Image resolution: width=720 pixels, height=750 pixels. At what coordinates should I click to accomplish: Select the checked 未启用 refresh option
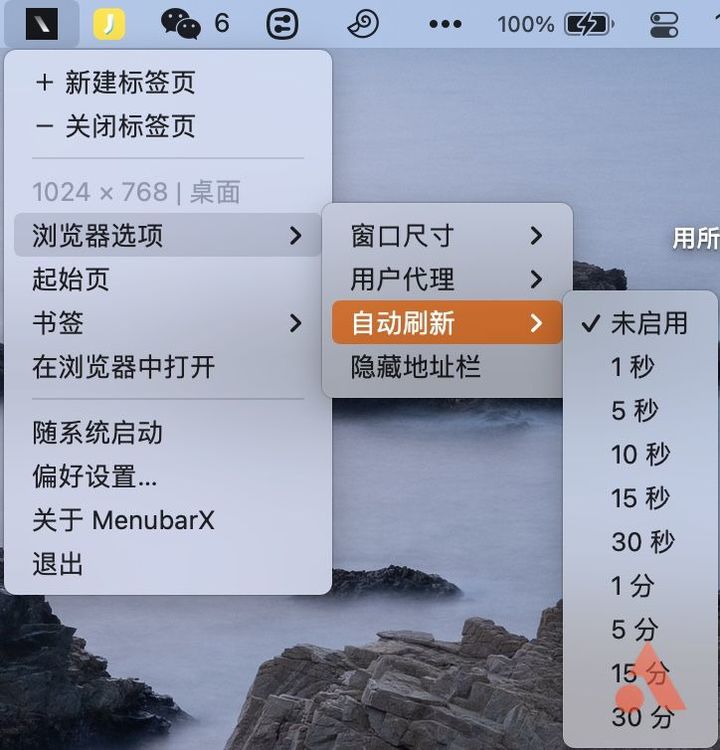pos(640,323)
